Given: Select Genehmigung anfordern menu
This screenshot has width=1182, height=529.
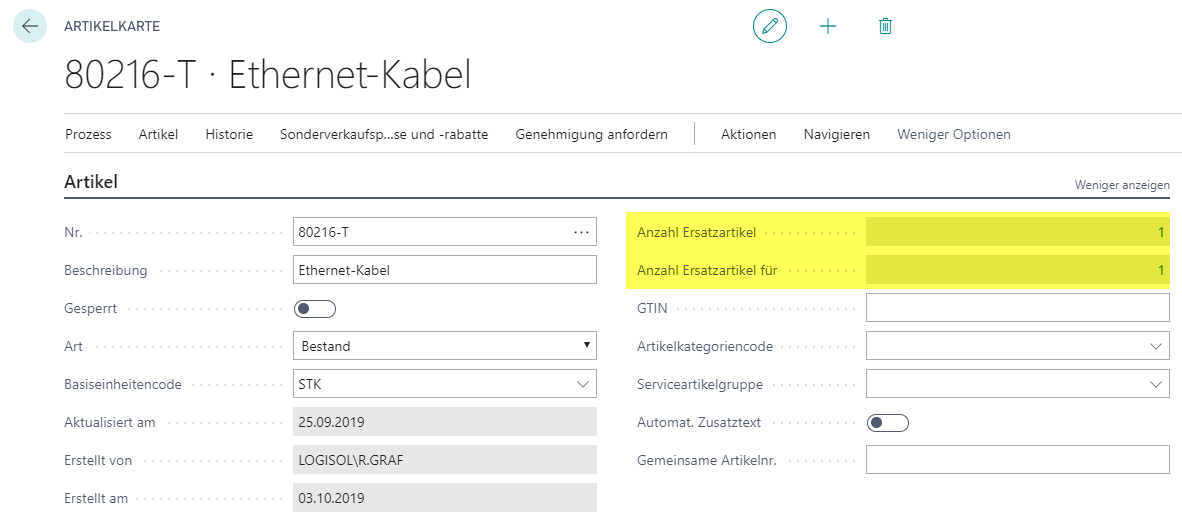Looking at the screenshot, I should [x=592, y=134].
